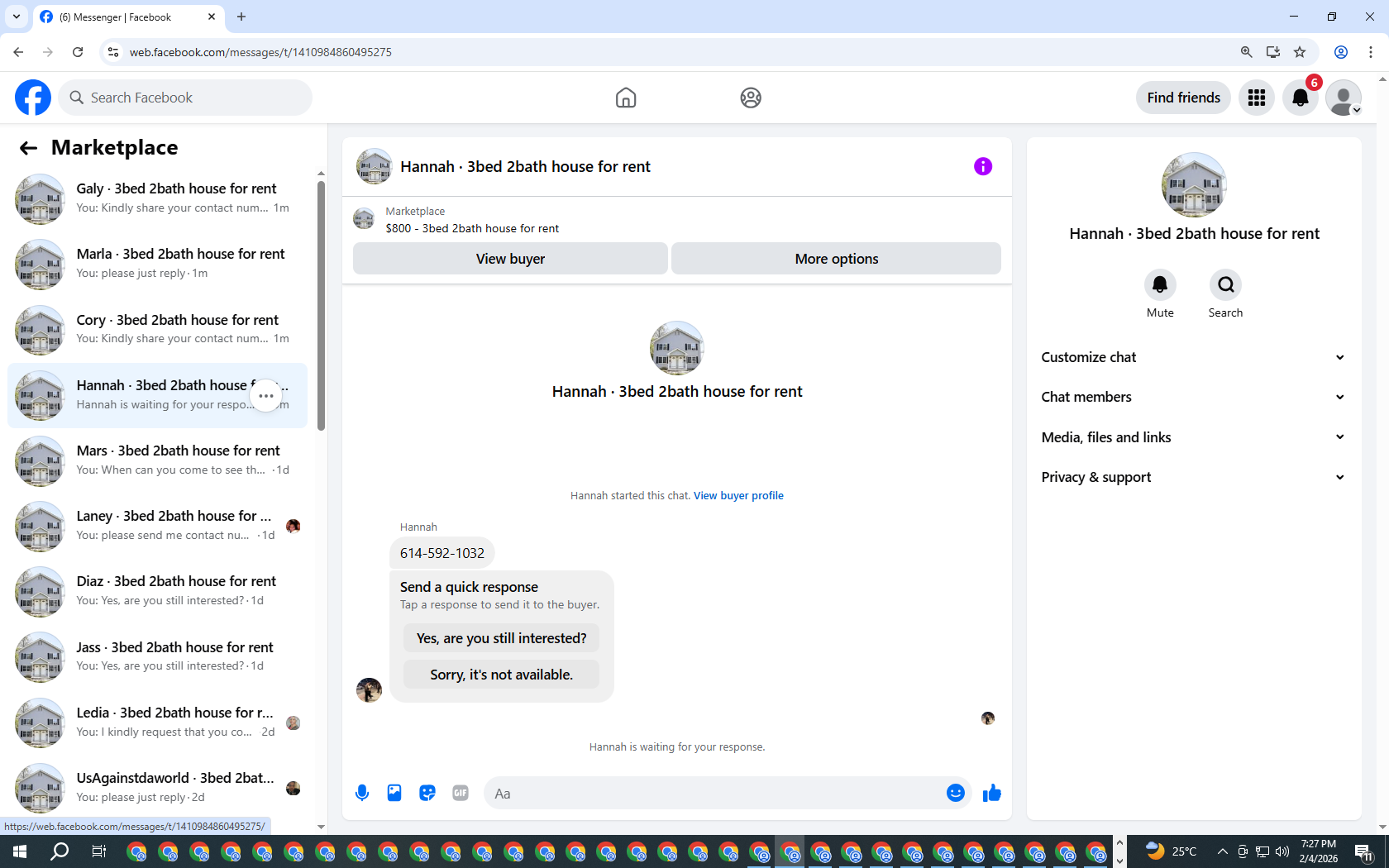Viewport: 1389px width, 868px height.
Task: Click Hannah's 614-592-1032 message bubble
Action: pos(442,553)
